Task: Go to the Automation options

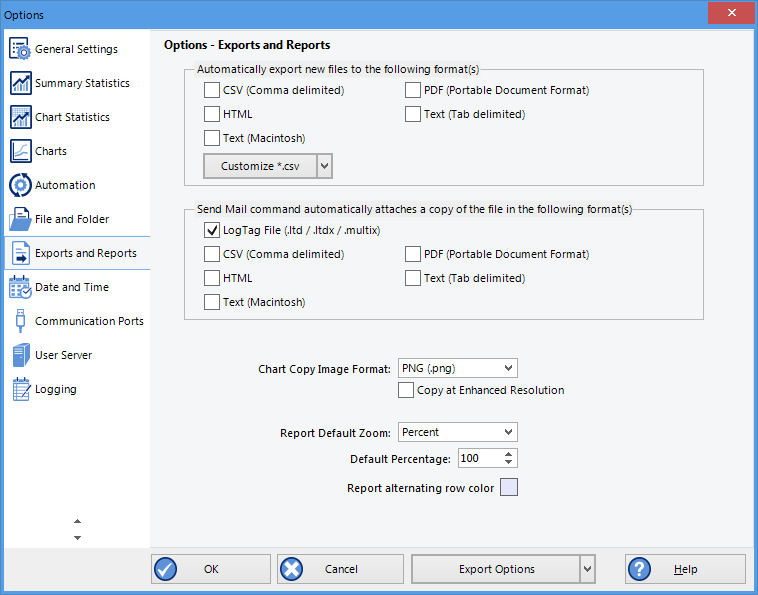Action: click(x=77, y=185)
